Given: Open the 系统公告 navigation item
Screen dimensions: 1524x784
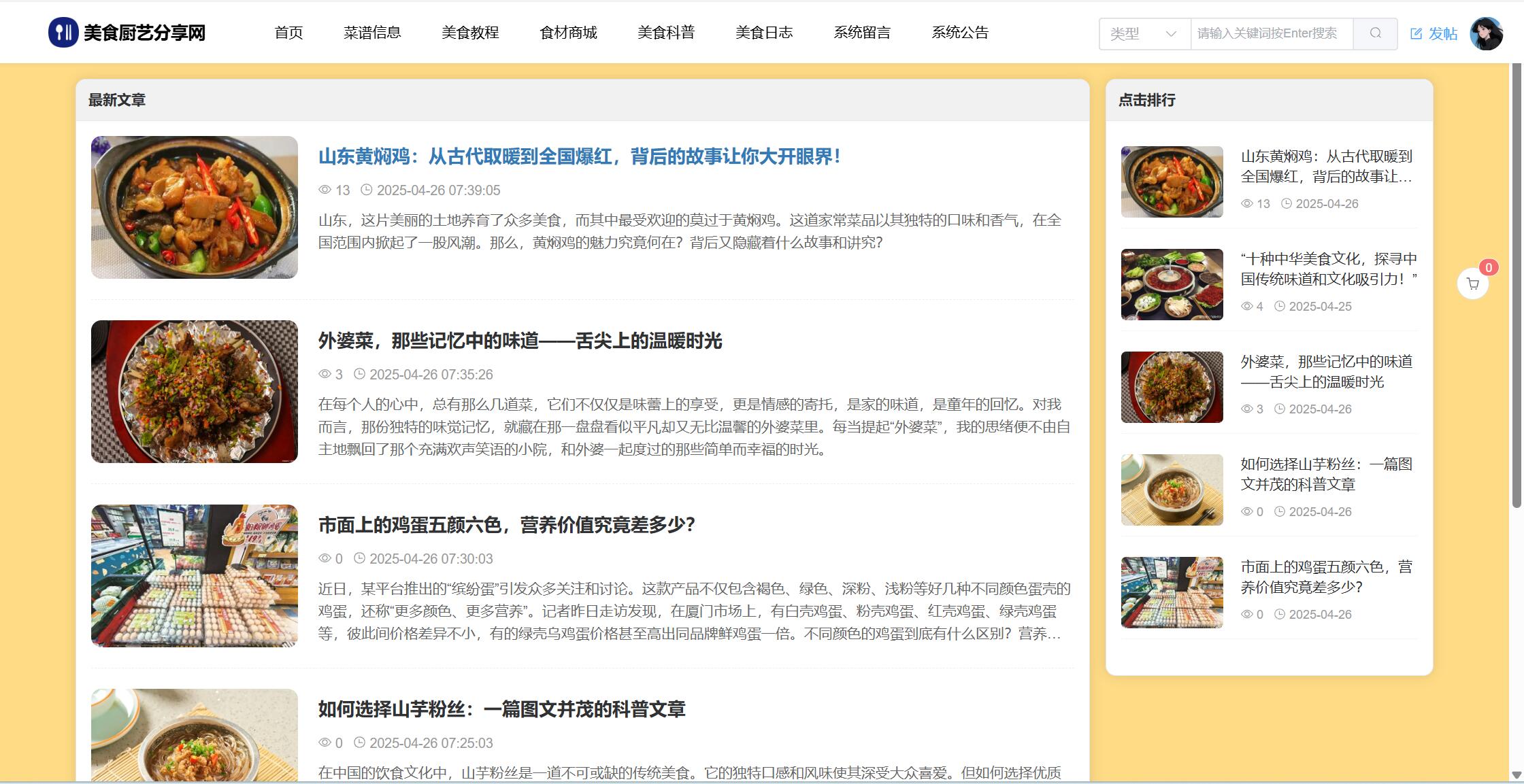Looking at the screenshot, I should coord(959,33).
